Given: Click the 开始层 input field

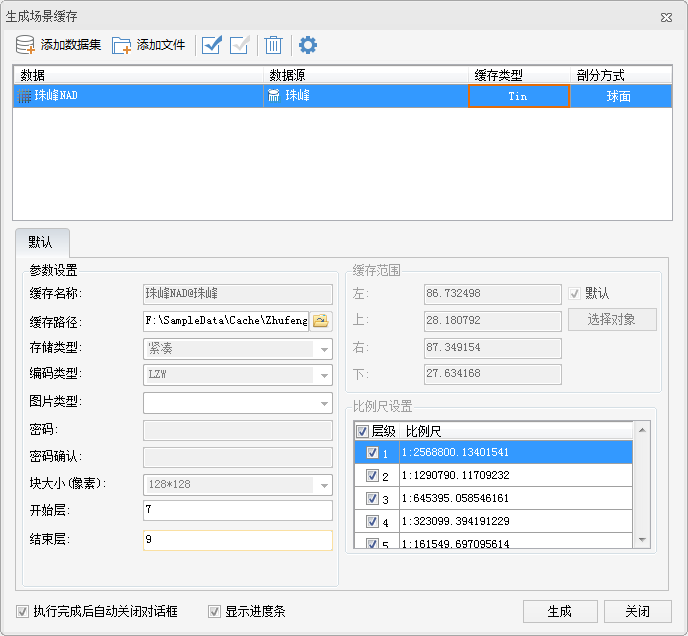Looking at the screenshot, I should [x=237, y=511].
